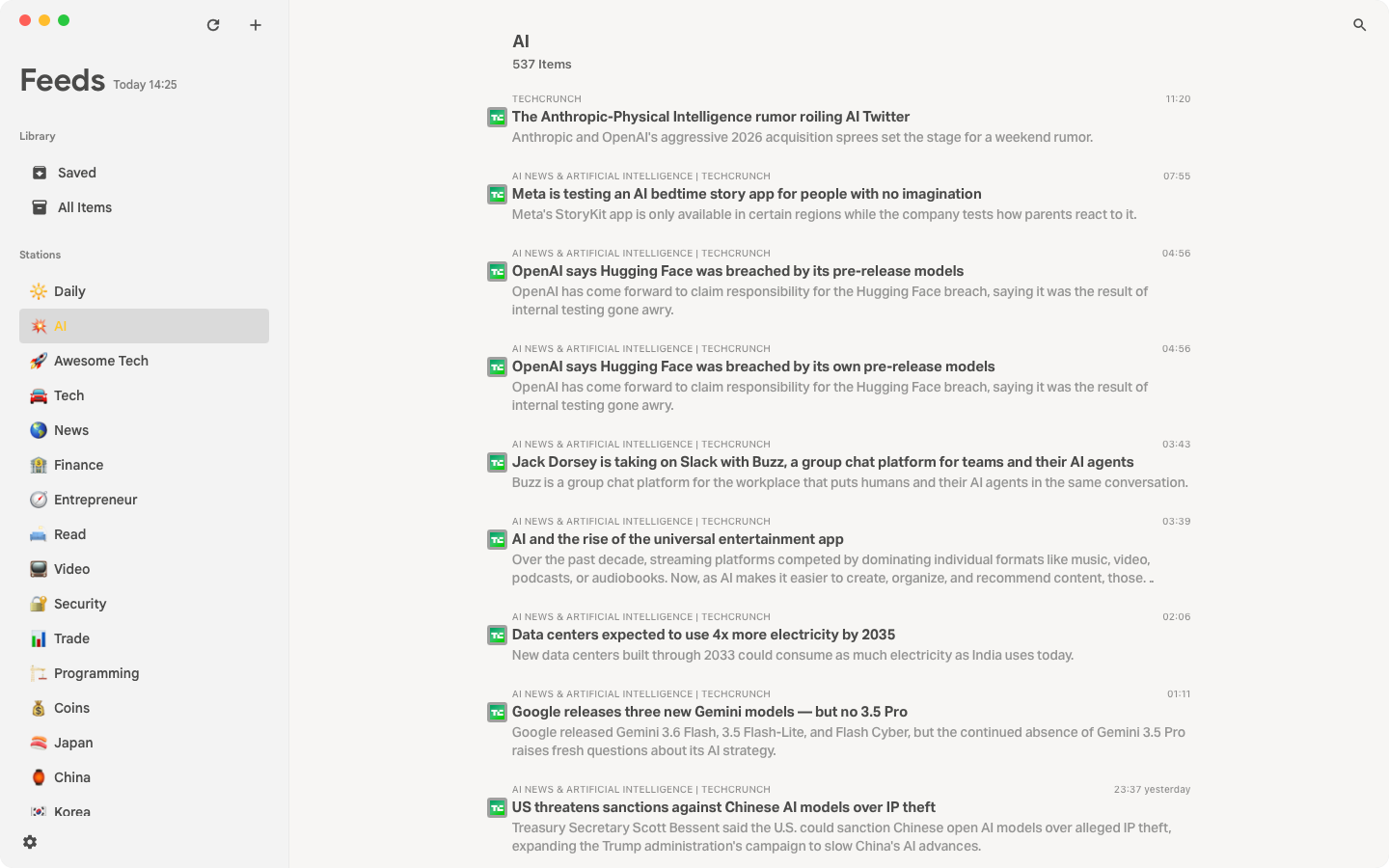Click the crane icon beside Programming
1389x868 pixels.
[x=39, y=673]
